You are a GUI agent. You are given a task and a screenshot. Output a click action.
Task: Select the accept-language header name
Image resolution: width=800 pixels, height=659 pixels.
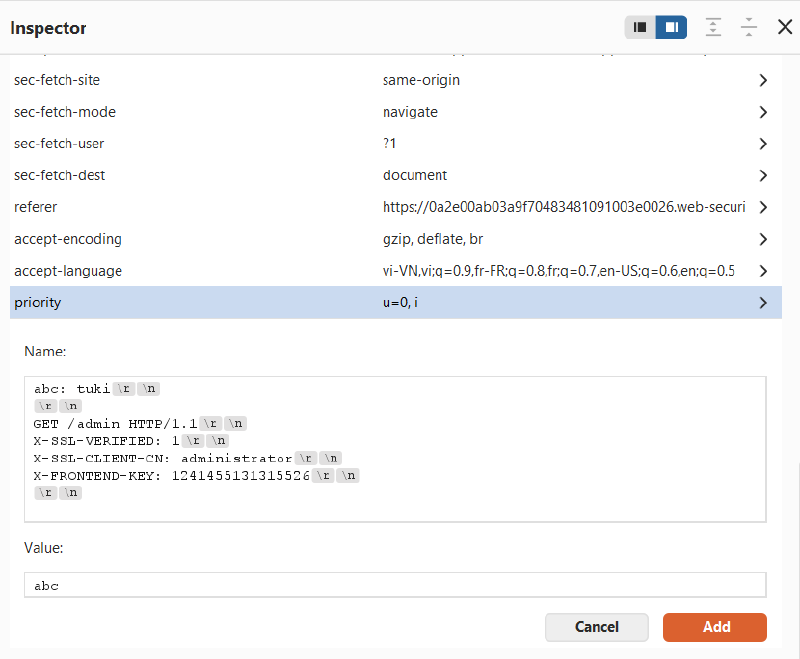click(x=68, y=271)
